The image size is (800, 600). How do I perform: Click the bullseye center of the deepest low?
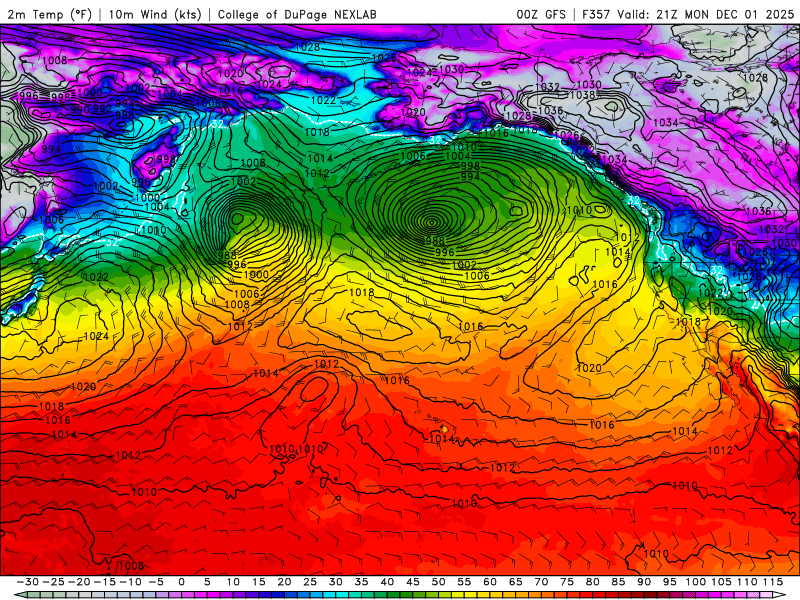point(432,222)
